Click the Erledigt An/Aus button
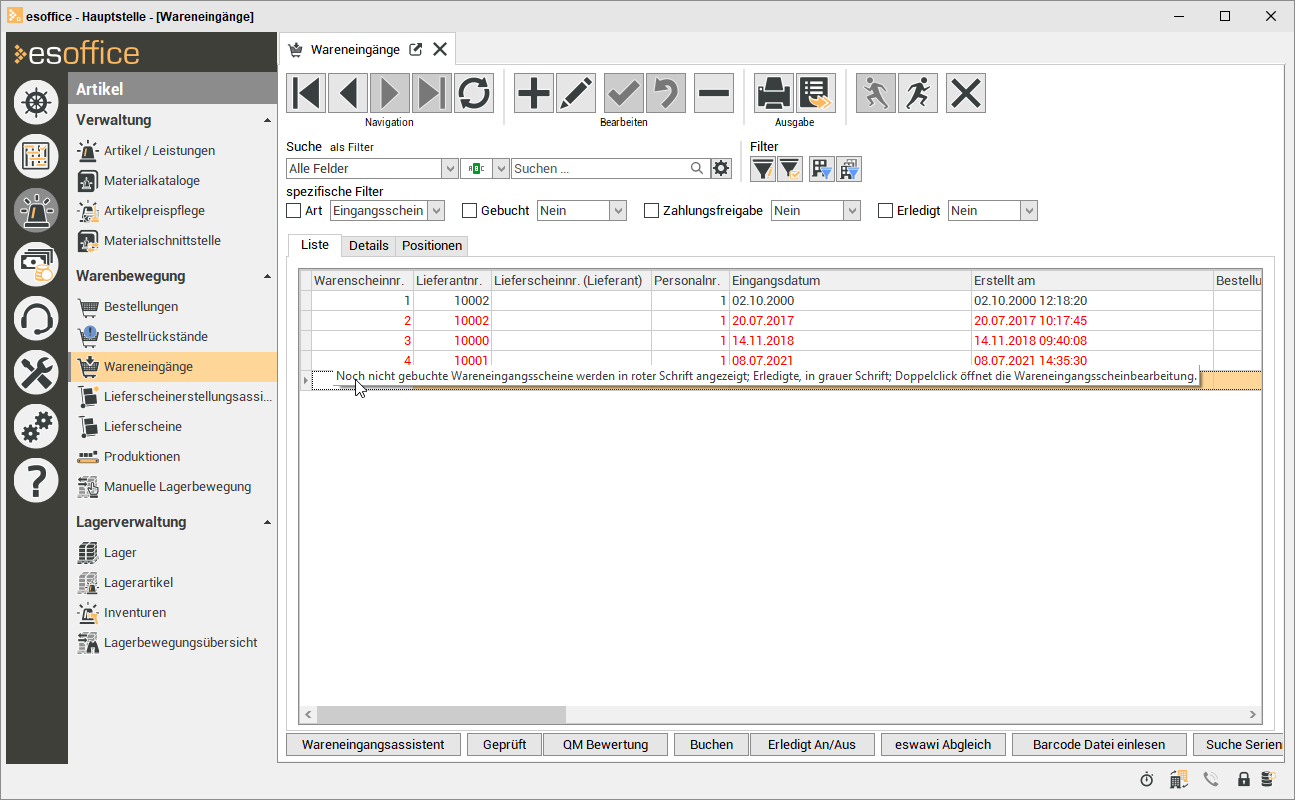The height and width of the screenshot is (800, 1295). tap(813, 745)
